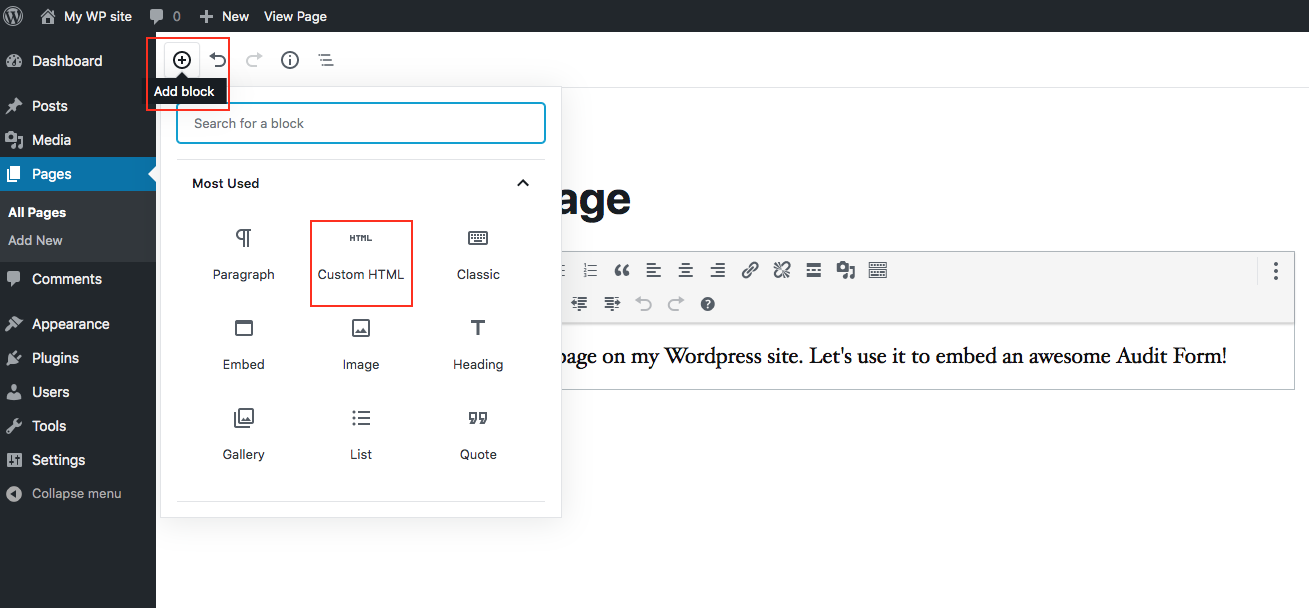This screenshot has width=1309, height=608.
Task: Apply center alignment in classic toolbar
Action: tap(686, 270)
